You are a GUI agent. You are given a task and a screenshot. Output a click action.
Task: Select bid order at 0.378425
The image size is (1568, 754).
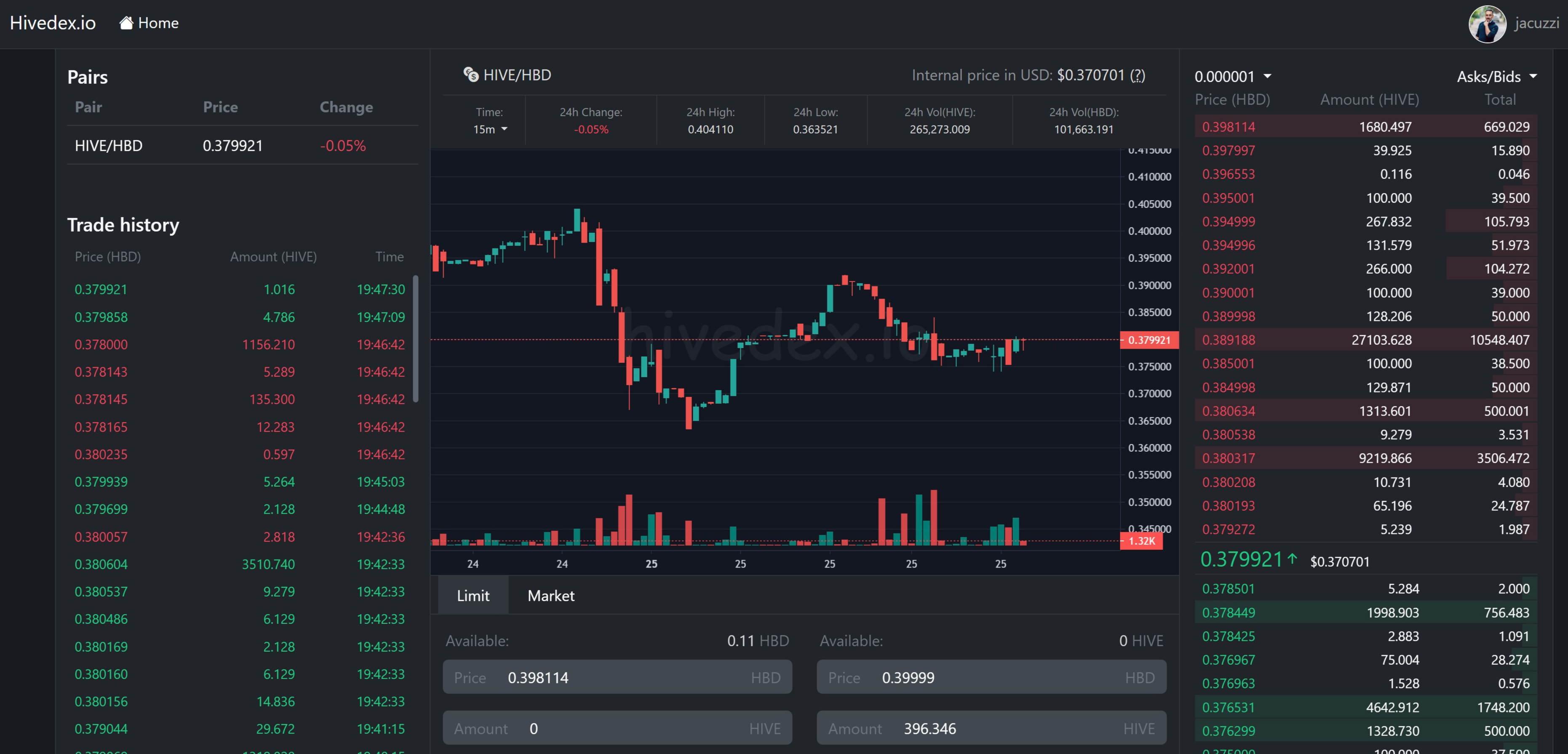coord(1365,636)
